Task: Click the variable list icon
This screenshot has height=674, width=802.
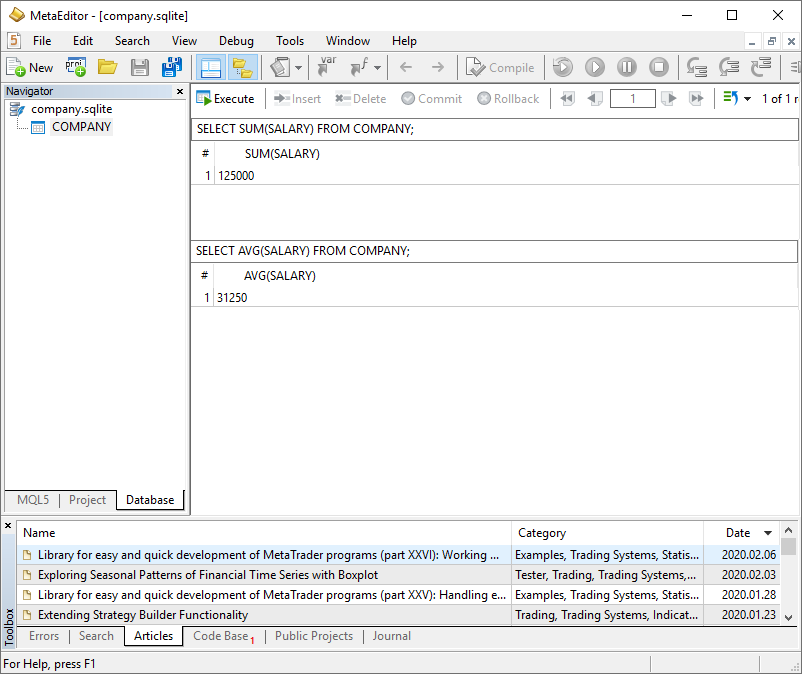Action: point(327,68)
